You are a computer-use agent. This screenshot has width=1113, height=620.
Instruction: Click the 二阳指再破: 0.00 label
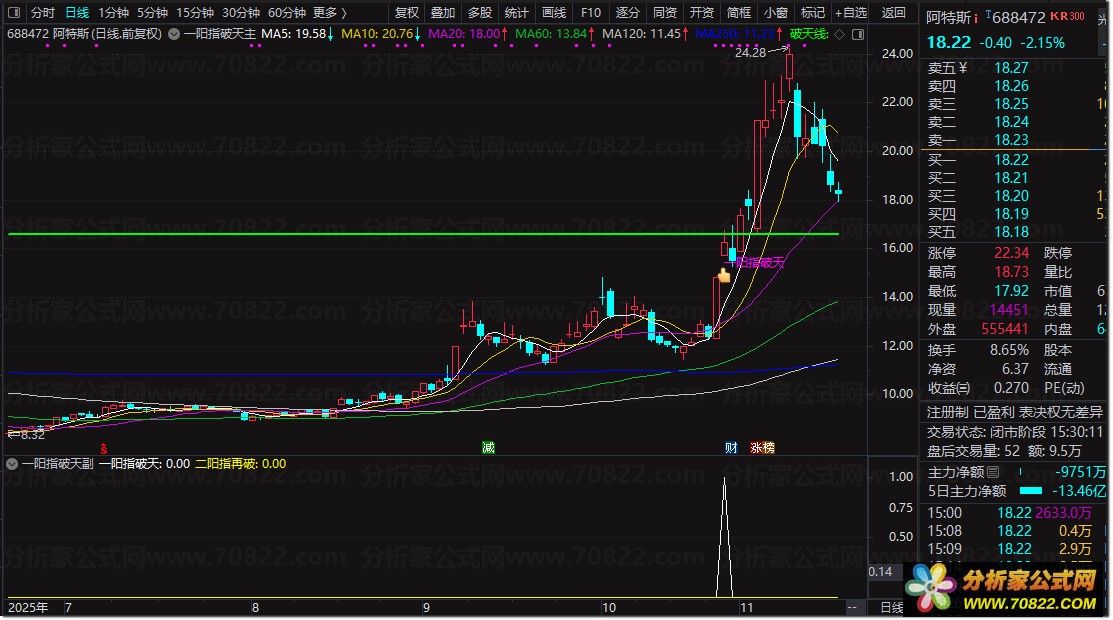tap(241, 464)
